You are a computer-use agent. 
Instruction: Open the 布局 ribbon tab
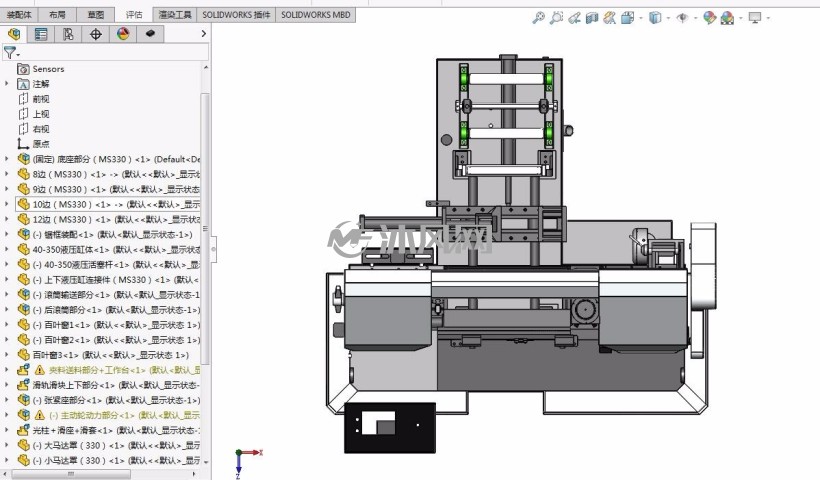57,15
